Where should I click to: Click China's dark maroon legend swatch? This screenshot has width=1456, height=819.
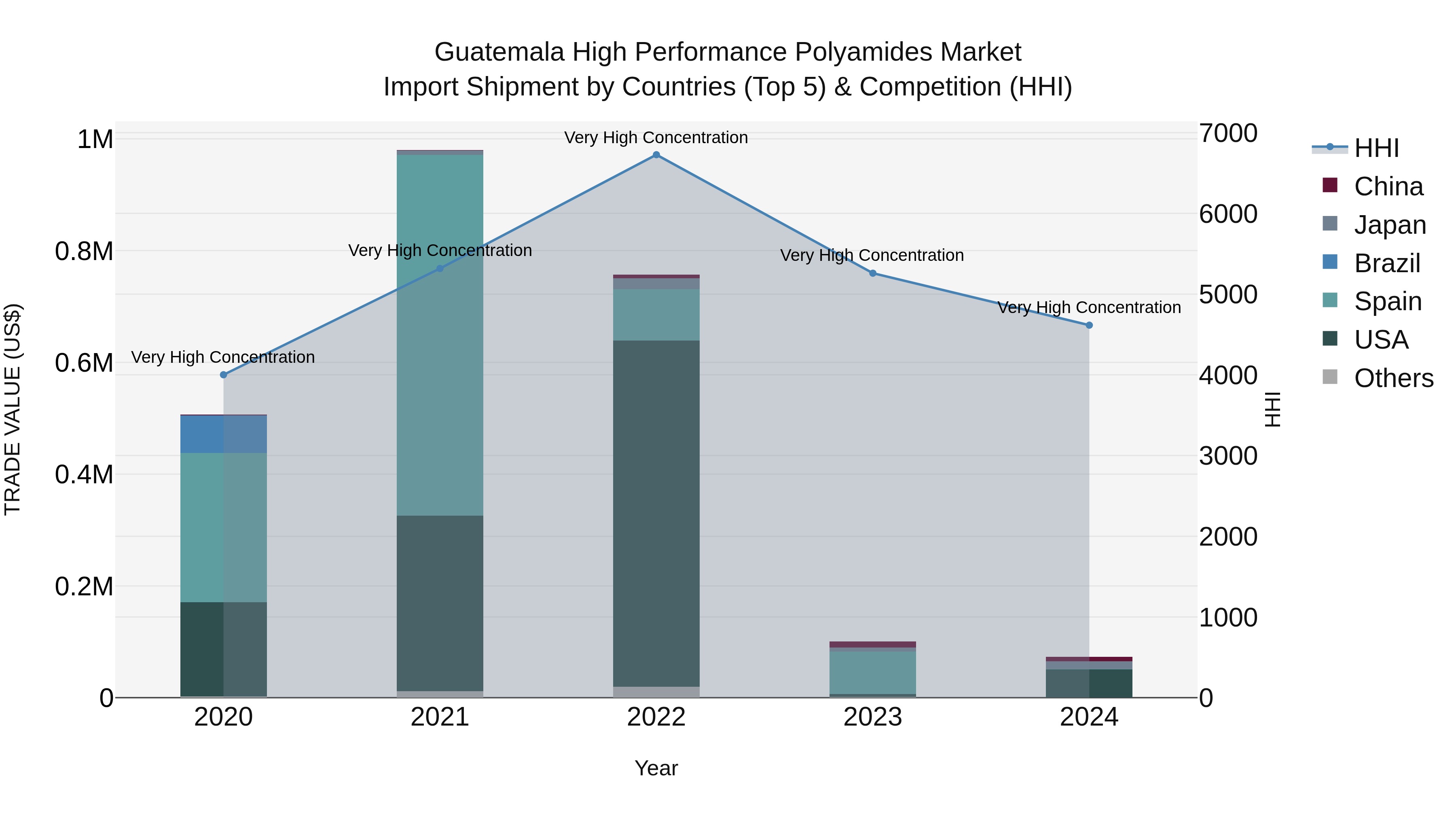point(1330,185)
